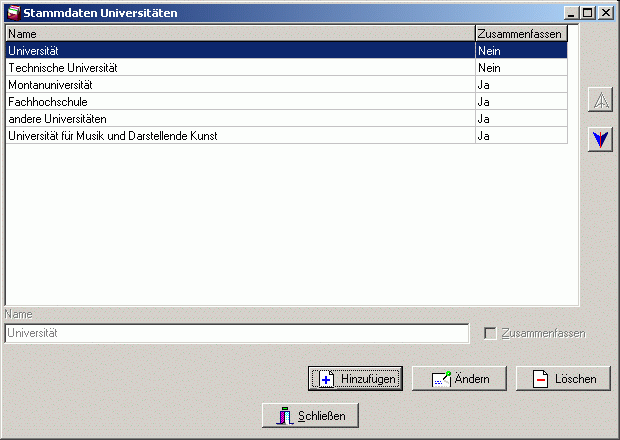Click Ja cell of Montanuniversität

pyautogui.click(x=521, y=85)
